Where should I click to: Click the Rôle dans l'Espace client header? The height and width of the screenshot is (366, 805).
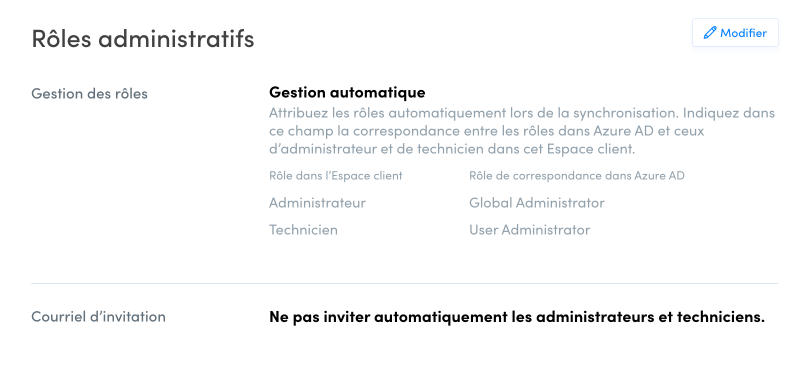tap(336, 176)
